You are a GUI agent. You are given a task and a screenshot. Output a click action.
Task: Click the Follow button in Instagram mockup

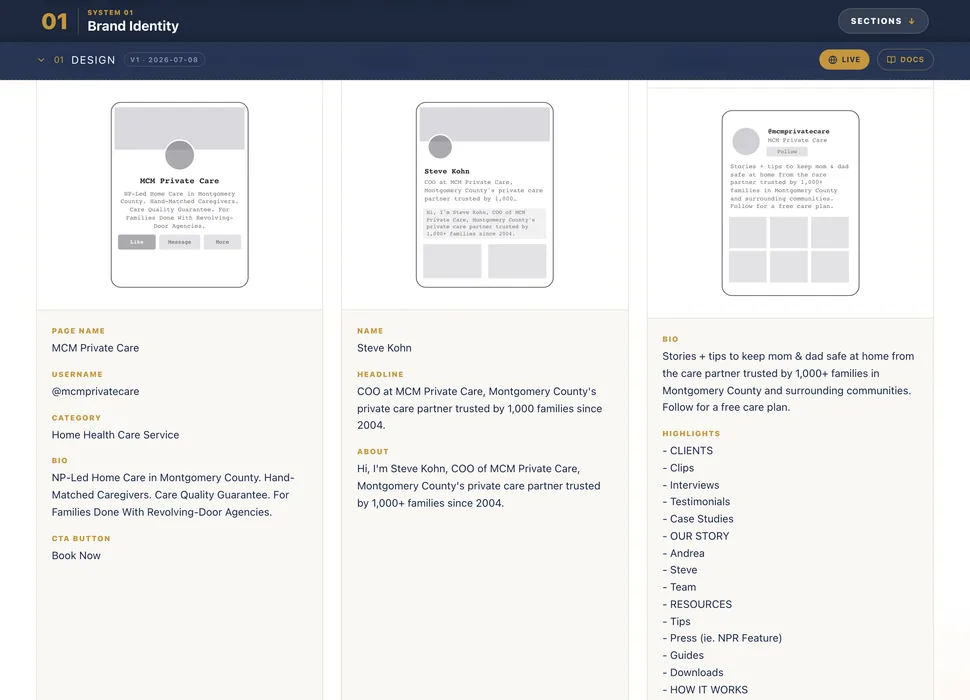(787, 152)
